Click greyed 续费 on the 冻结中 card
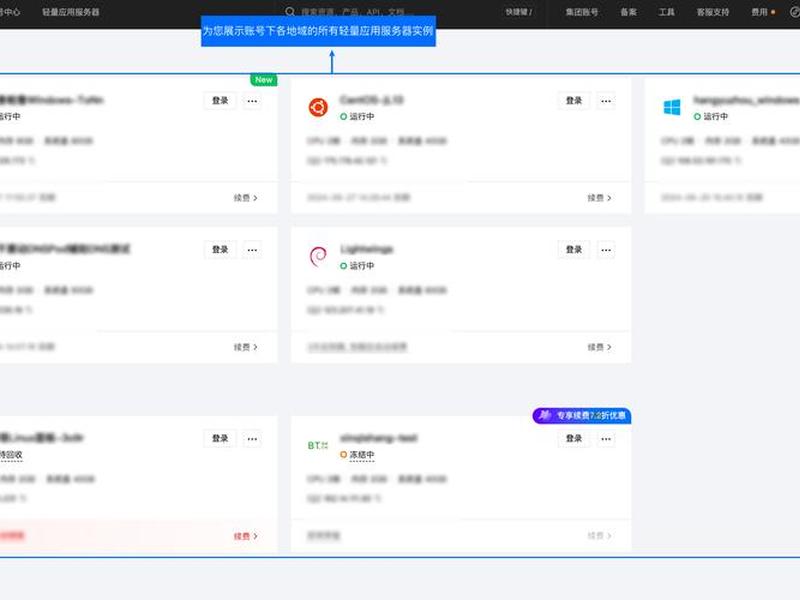The image size is (800, 600). 599,536
